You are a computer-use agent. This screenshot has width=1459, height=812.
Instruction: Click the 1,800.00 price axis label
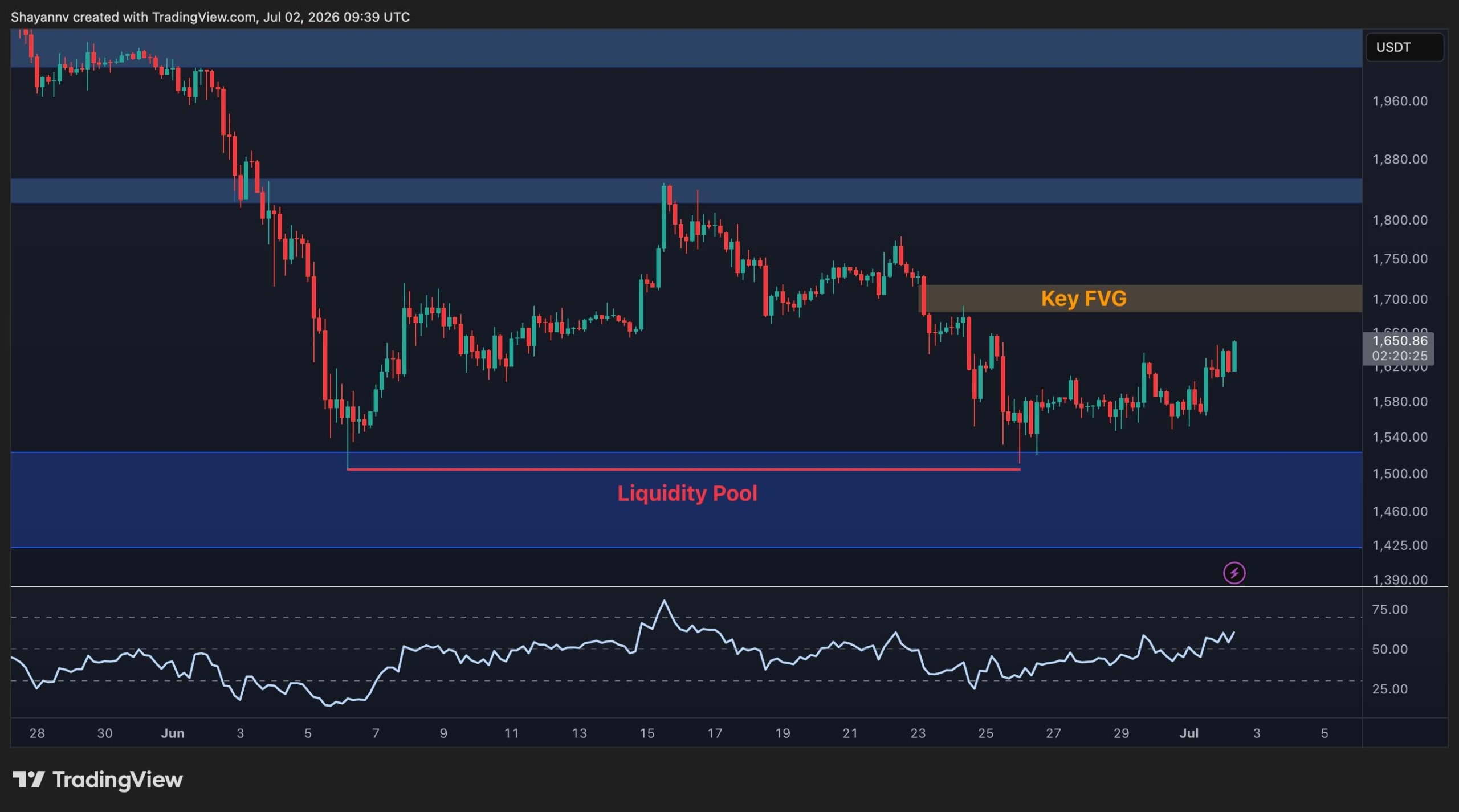coord(1400,220)
